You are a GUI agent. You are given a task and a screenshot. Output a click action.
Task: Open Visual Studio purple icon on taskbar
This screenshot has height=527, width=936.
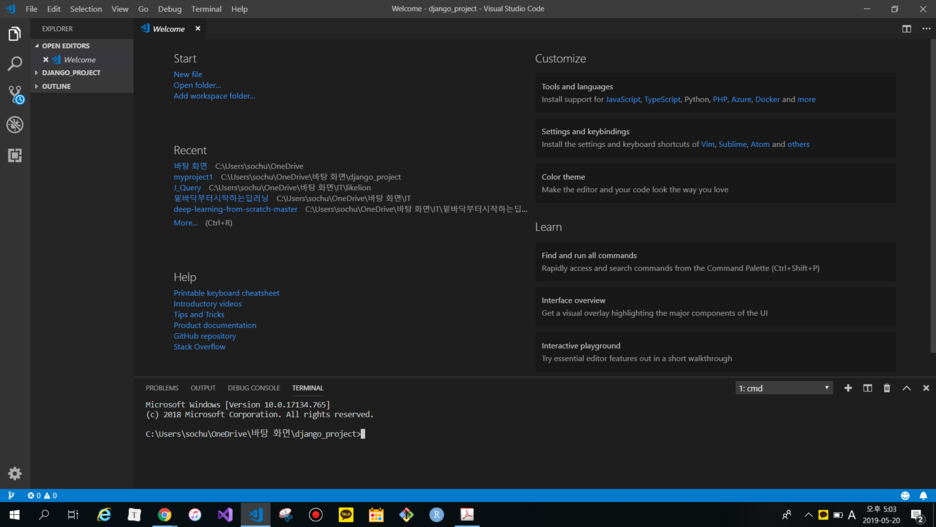(225, 514)
